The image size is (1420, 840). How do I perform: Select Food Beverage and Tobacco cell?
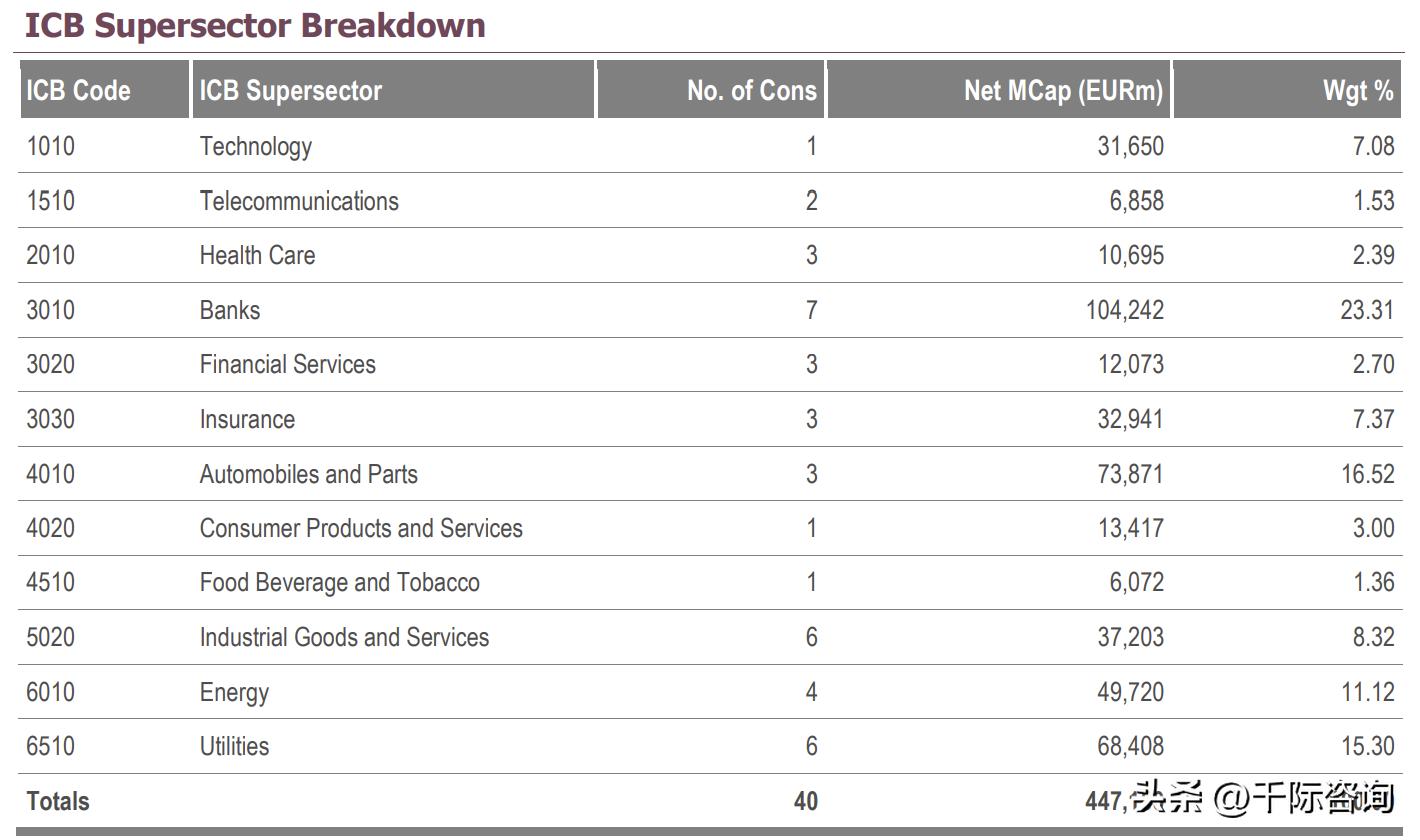[340, 583]
